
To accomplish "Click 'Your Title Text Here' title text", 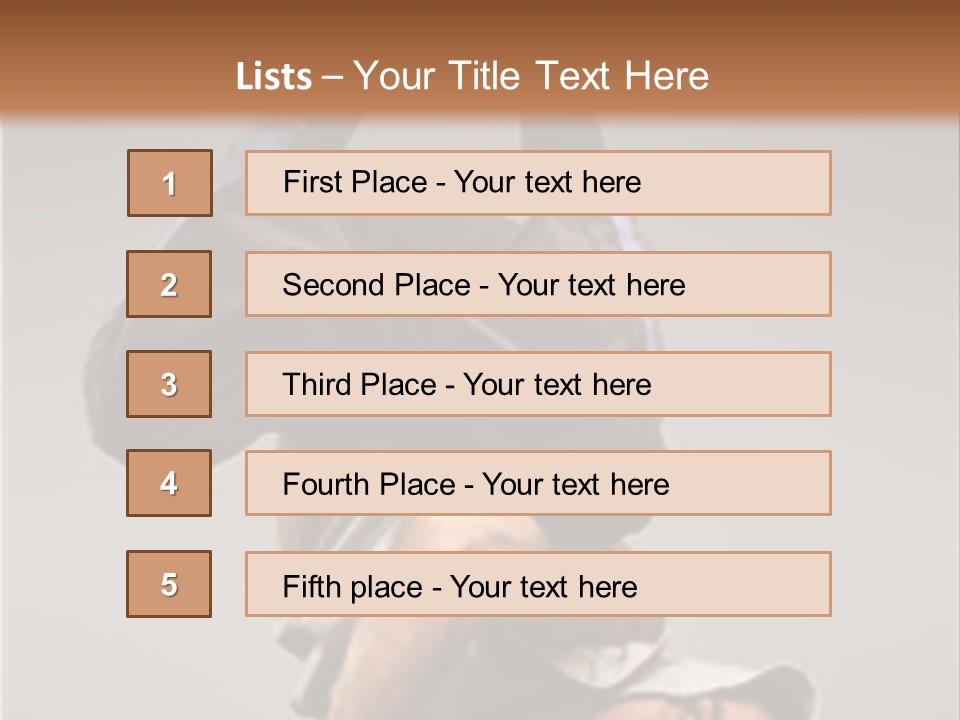I will click(530, 76).
